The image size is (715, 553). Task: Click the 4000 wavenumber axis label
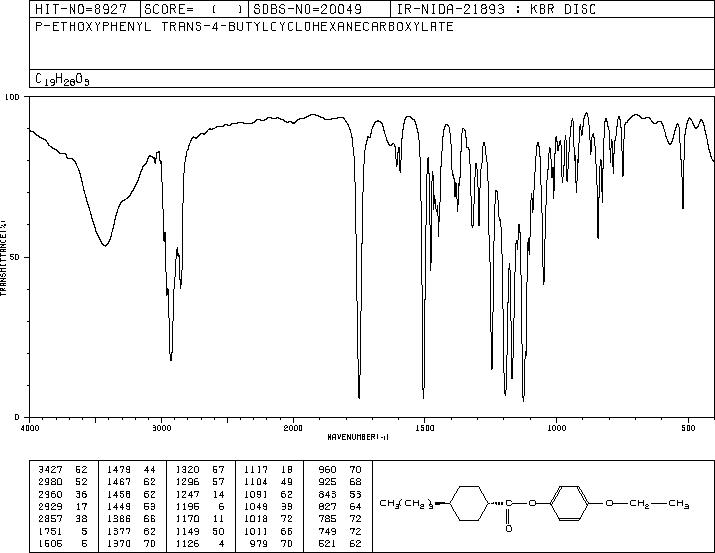click(30, 428)
